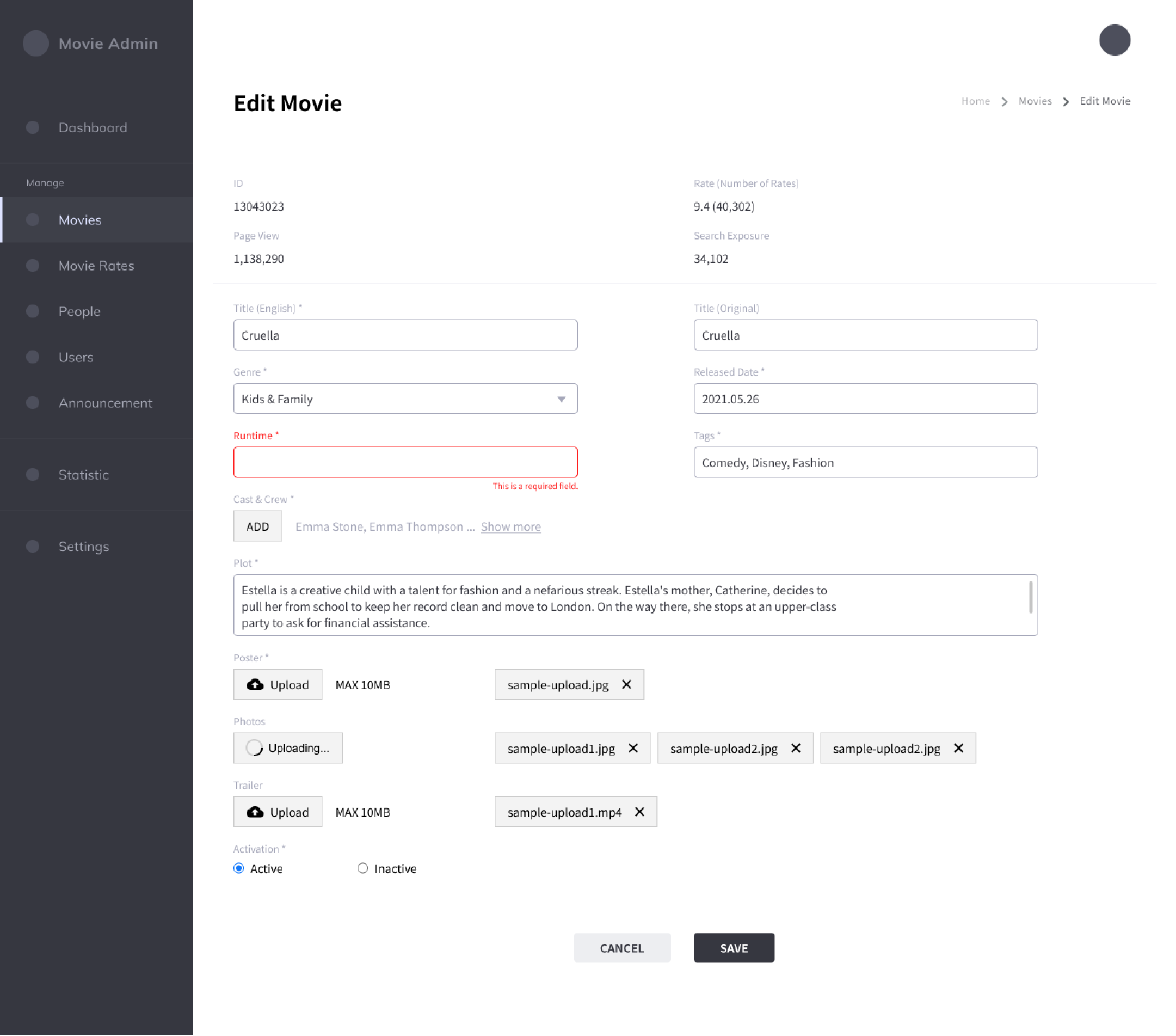Screen dimensions: 1176x1036
Task: Open Movie Rates in the sidebar
Action: [x=96, y=265]
